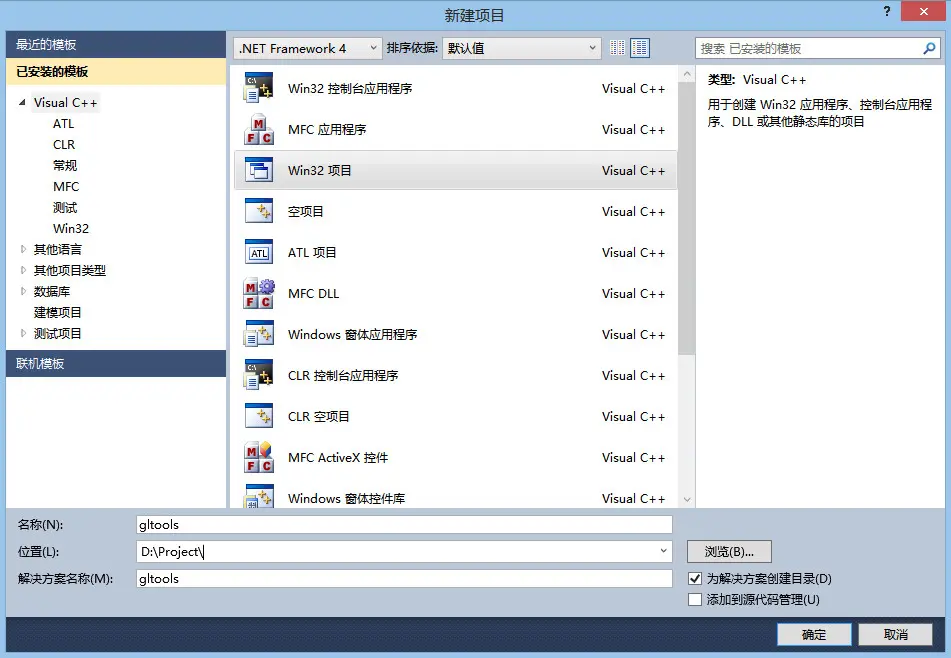Expand the 测试项目 tree node

pos(23,334)
